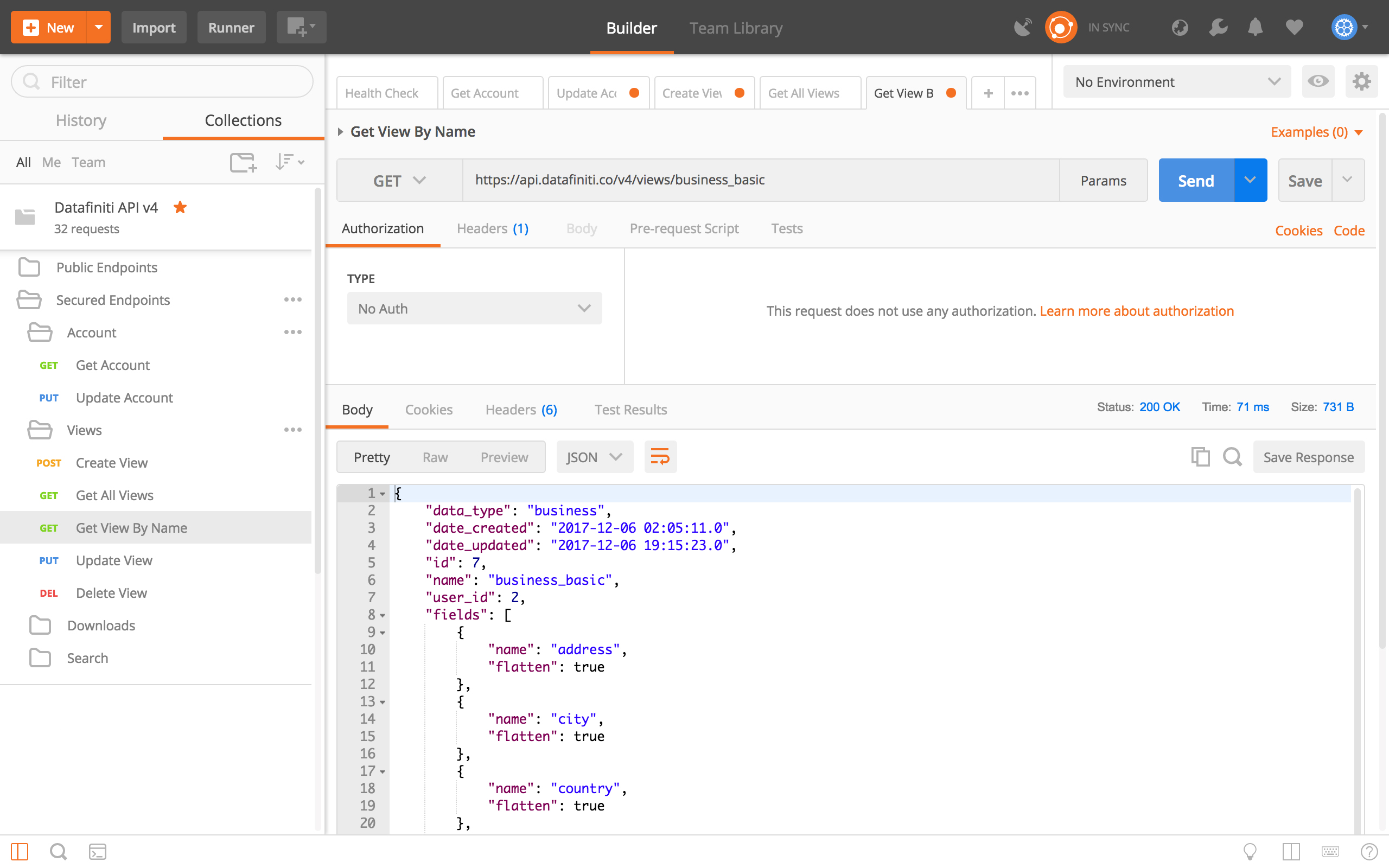Viewport: 1389px width, 868px height.
Task: Open the Examples (0) dropdown
Action: (x=1317, y=132)
